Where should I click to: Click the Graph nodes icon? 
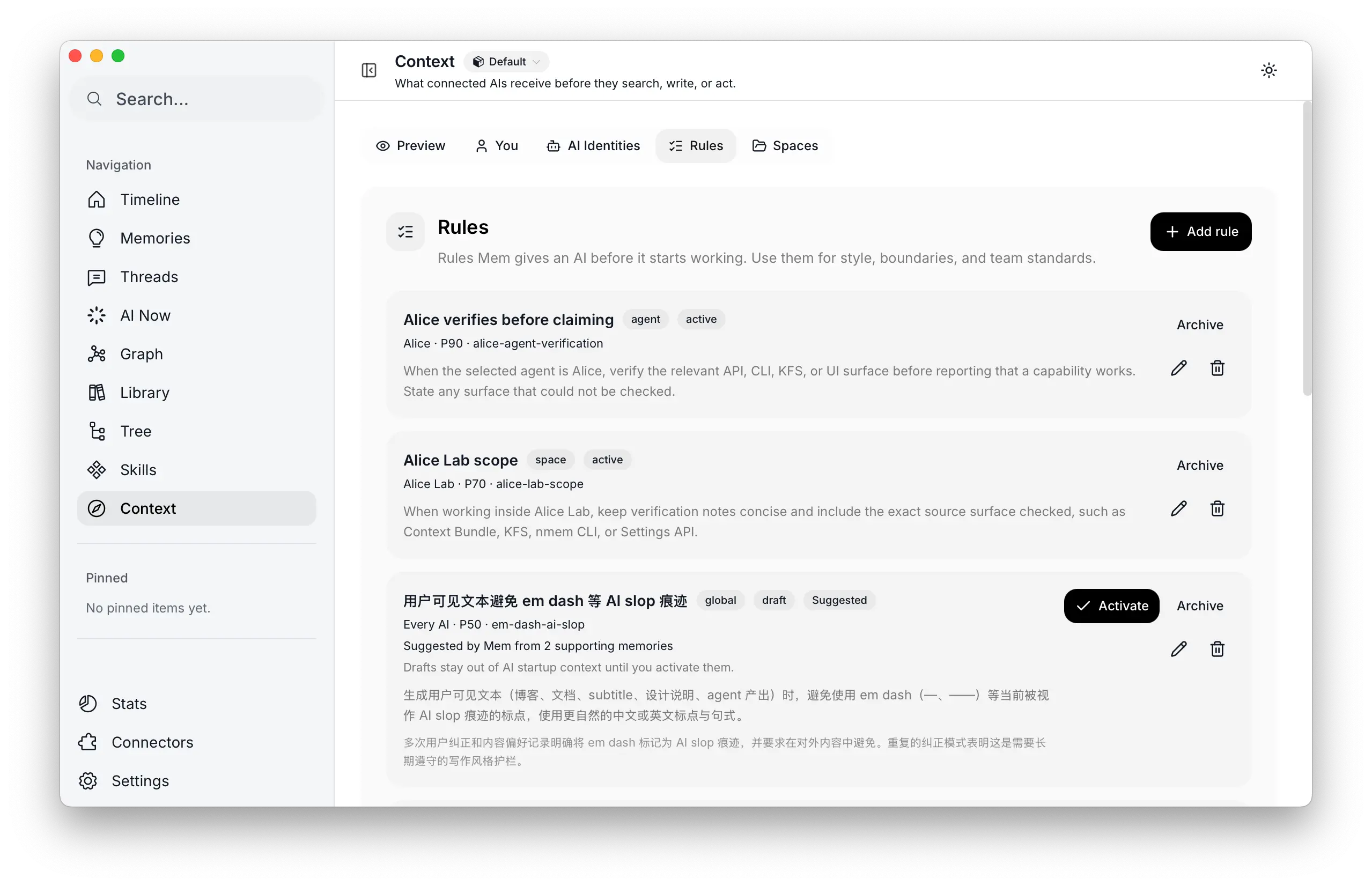[97, 354]
